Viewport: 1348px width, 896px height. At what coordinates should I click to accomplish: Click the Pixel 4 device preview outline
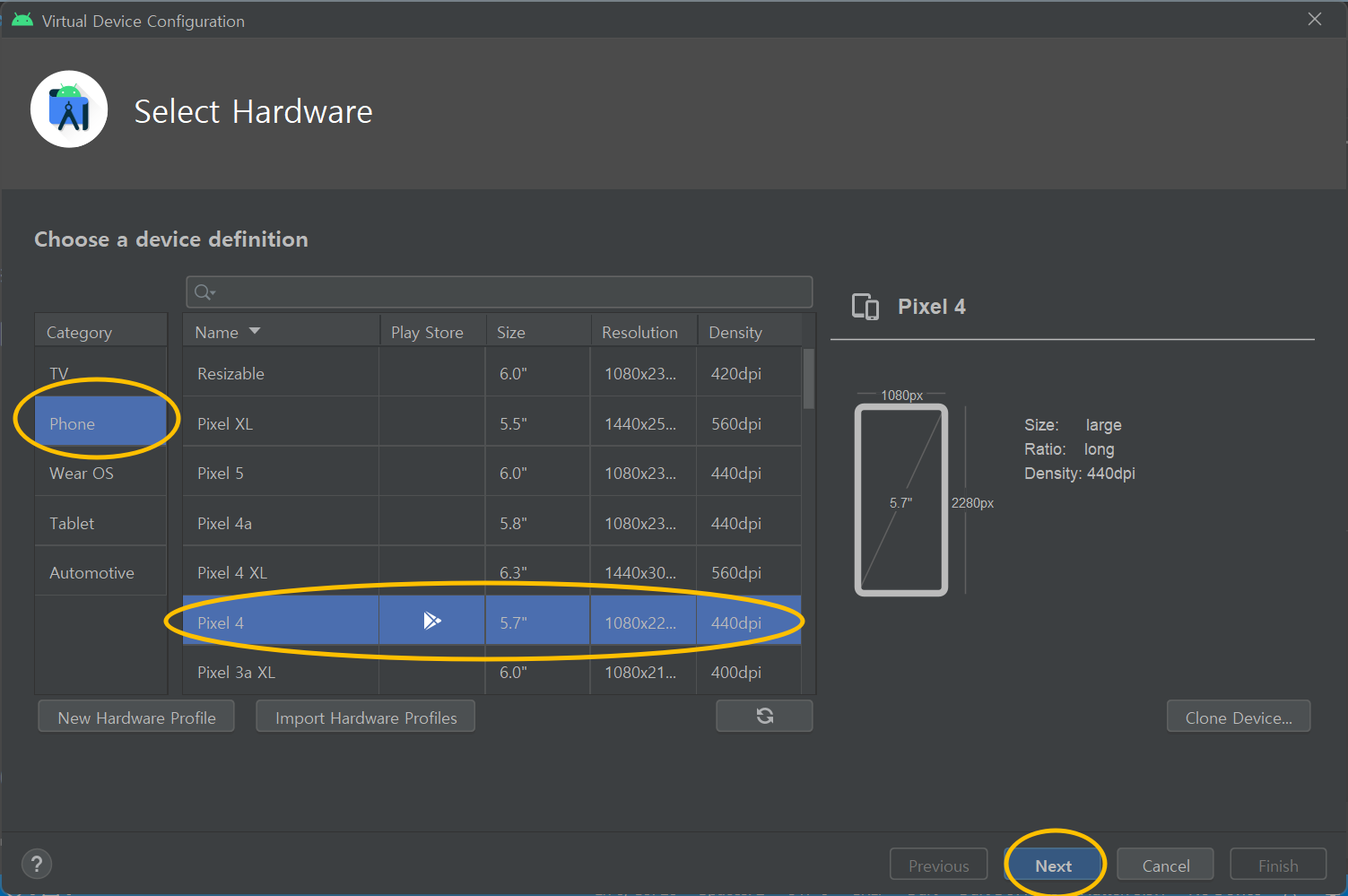[x=901, y=500]
